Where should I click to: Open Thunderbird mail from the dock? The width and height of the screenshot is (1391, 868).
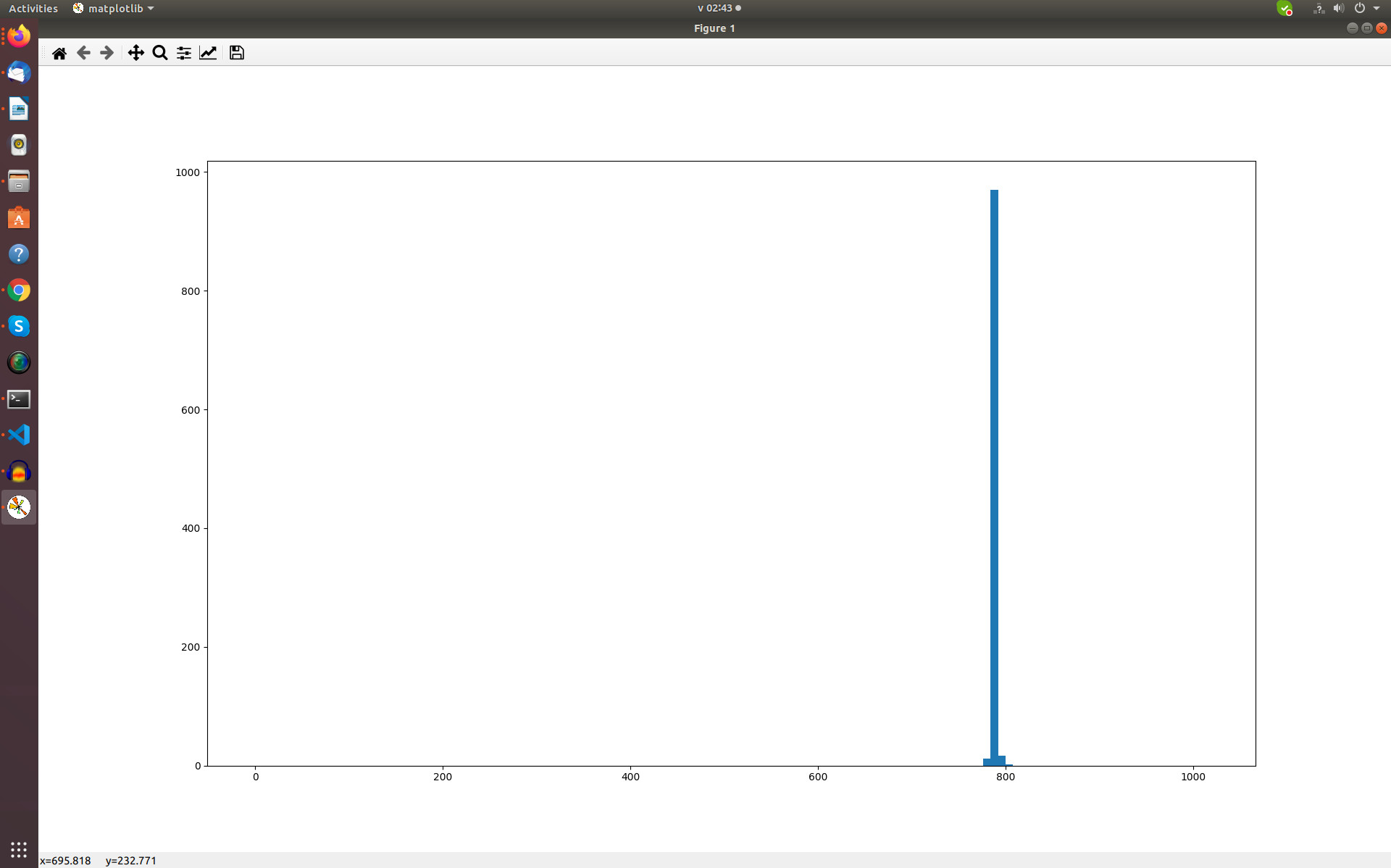(19, 72)
